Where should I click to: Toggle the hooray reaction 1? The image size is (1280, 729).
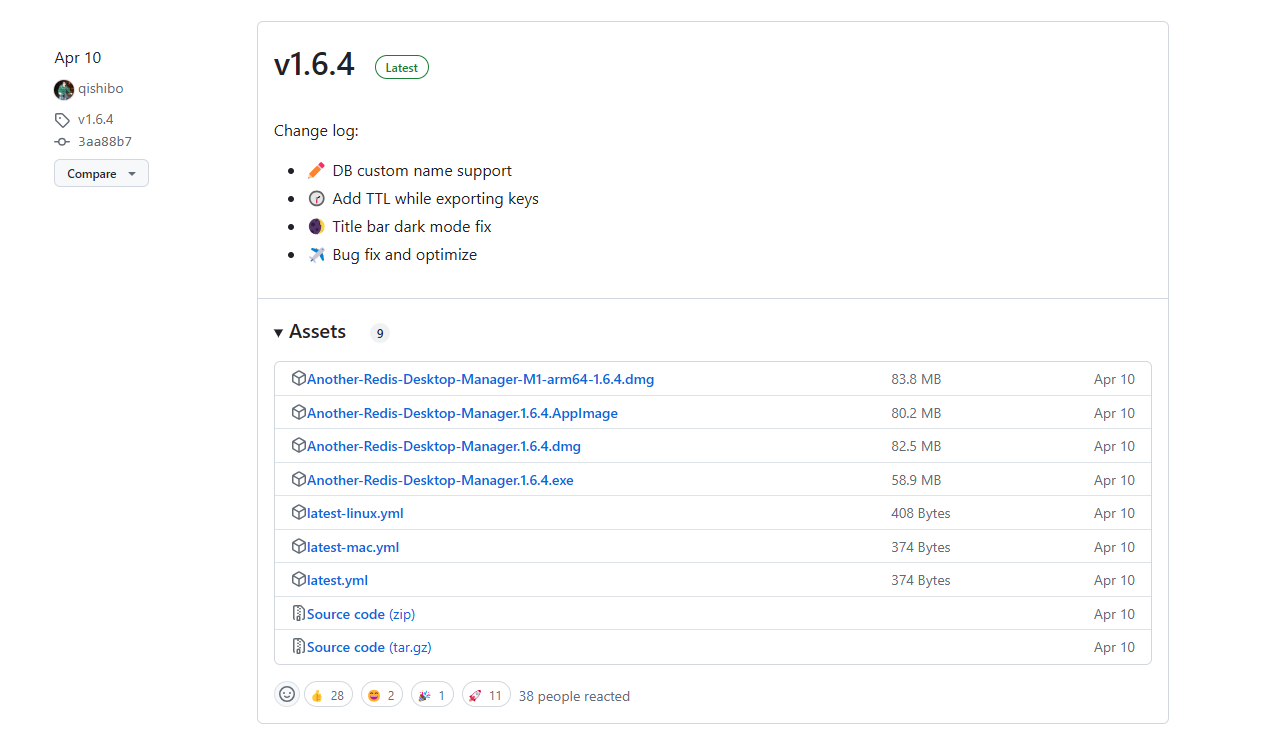(x=432, y=695)
